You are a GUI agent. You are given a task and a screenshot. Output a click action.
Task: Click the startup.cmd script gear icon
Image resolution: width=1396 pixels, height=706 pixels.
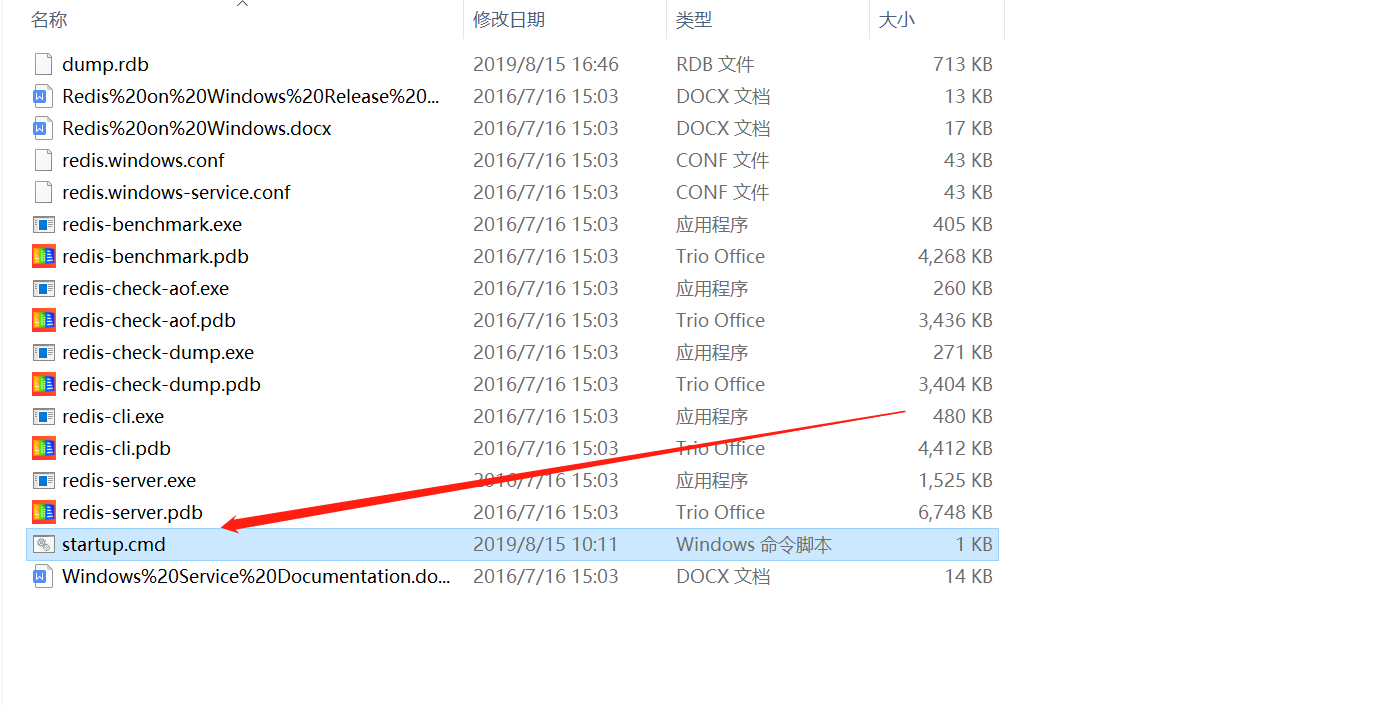point(43,544)
